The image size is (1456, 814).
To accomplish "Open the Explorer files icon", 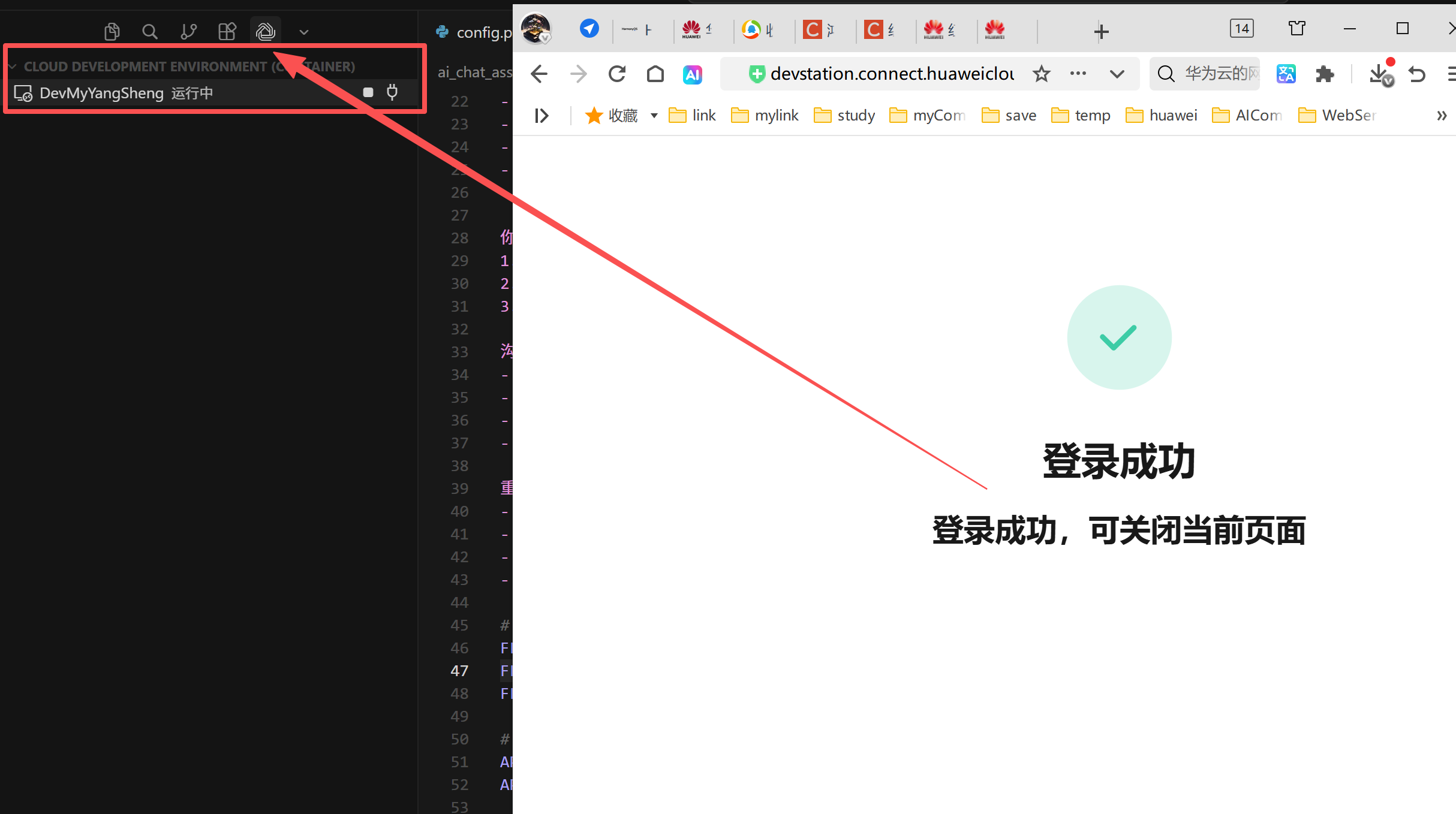I will pos(112,31).
